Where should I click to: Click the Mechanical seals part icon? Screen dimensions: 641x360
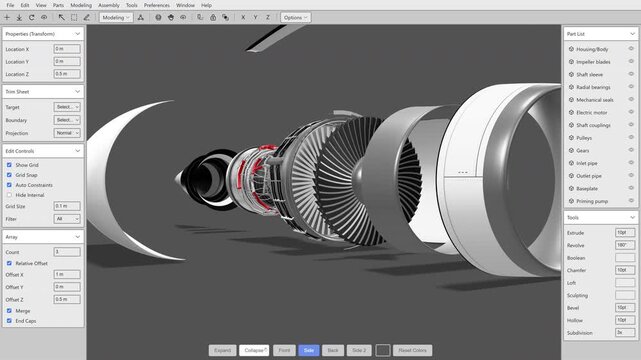click(x=572, y=100)
